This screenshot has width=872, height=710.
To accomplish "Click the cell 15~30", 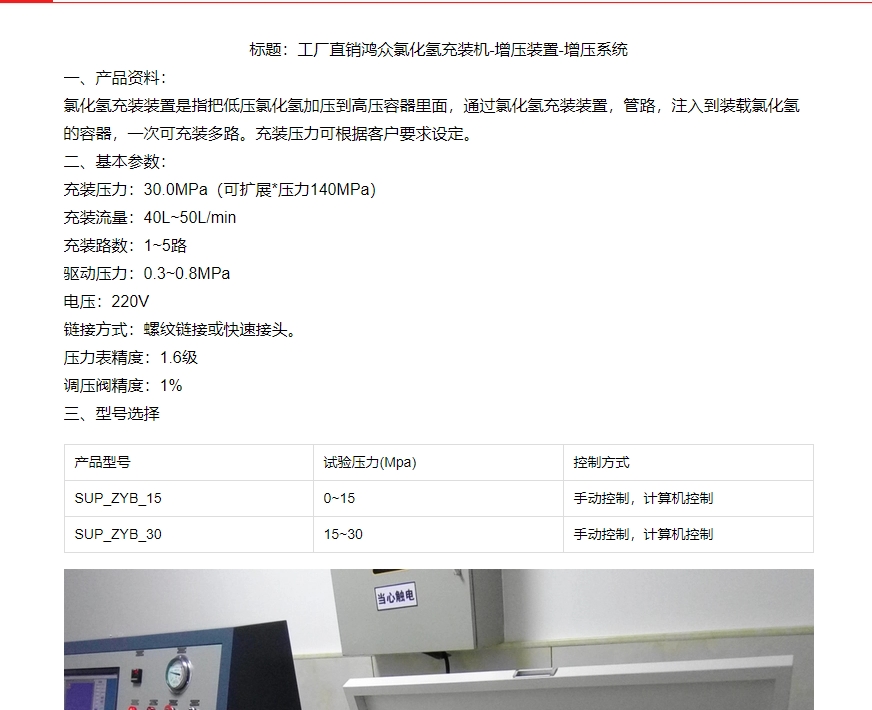I will coord(438,535).
